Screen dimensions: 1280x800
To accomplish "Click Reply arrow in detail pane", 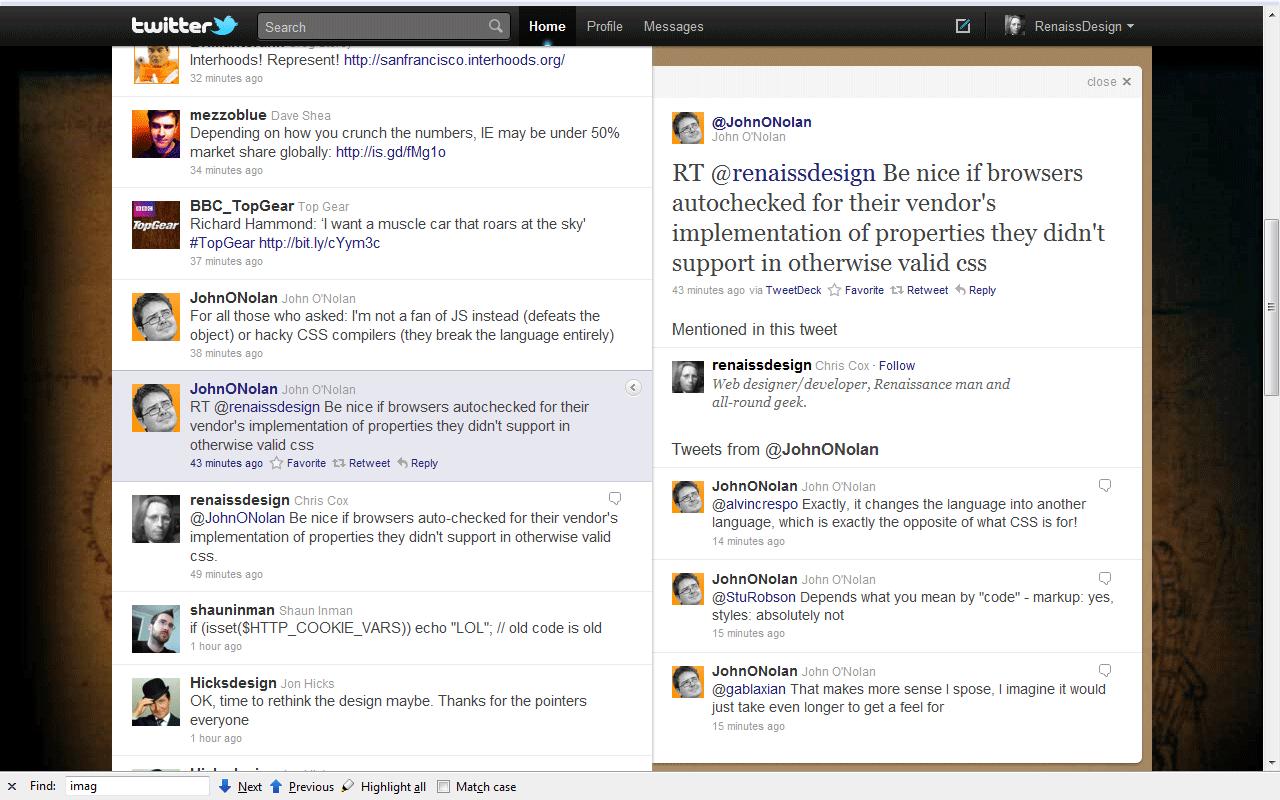I will pos(960,290).
